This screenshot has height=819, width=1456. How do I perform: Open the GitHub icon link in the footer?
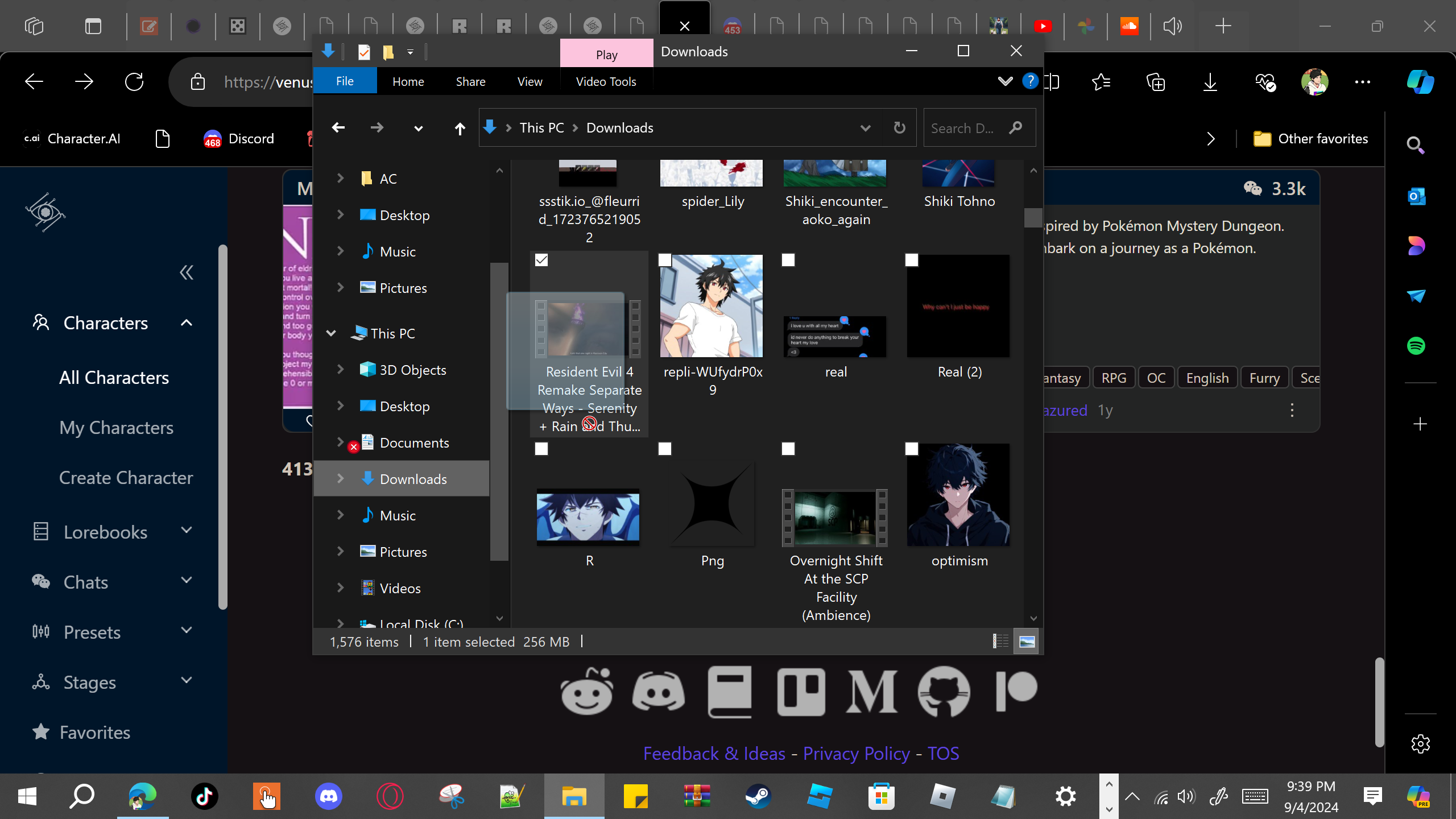[944, 691]
